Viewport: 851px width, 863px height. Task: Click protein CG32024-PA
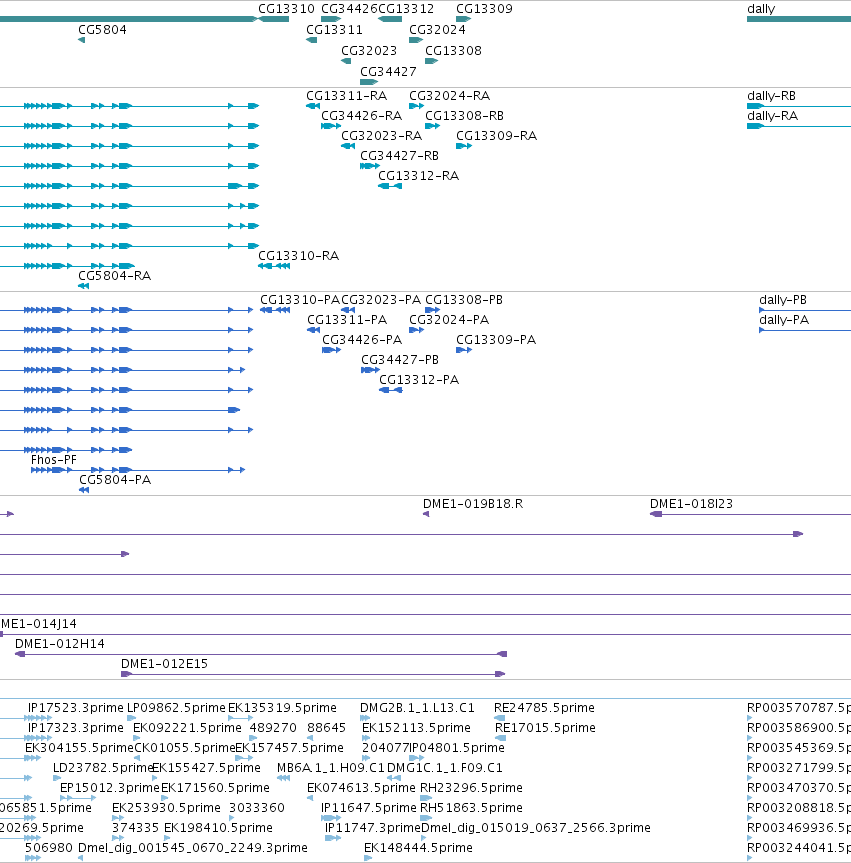click(449, 320)
